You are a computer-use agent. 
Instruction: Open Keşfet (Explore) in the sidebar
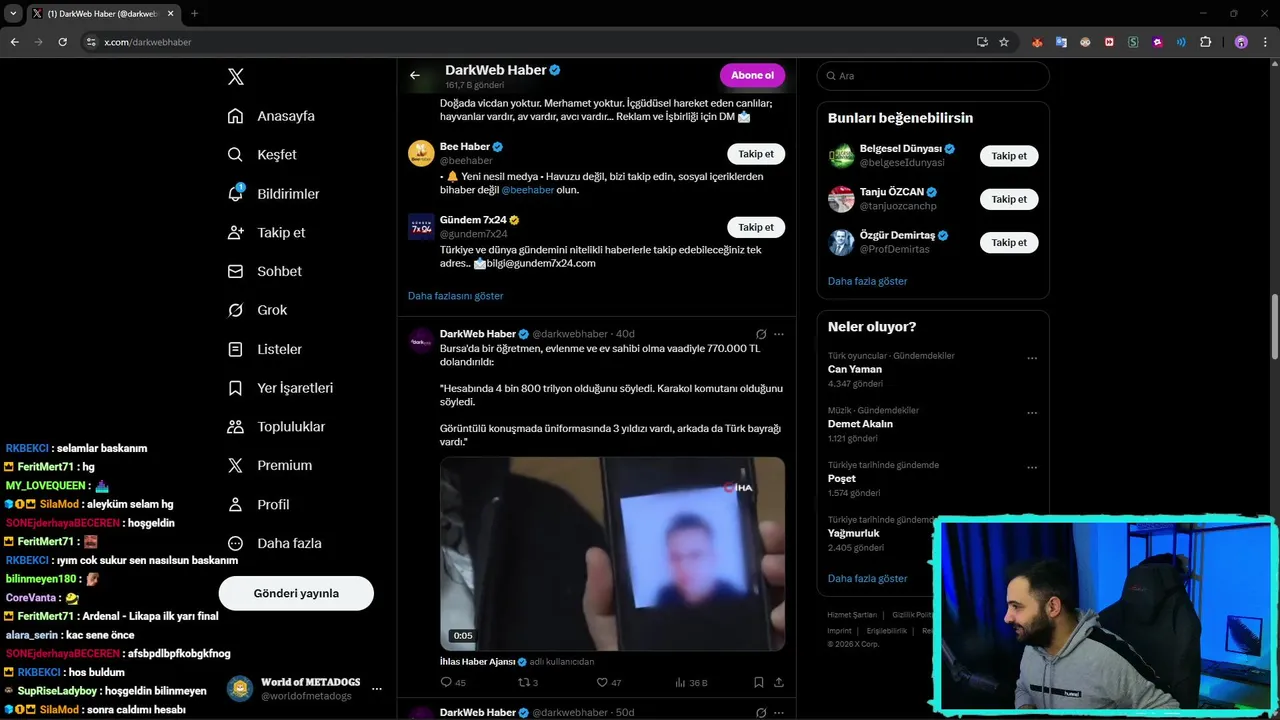(262, 155)
